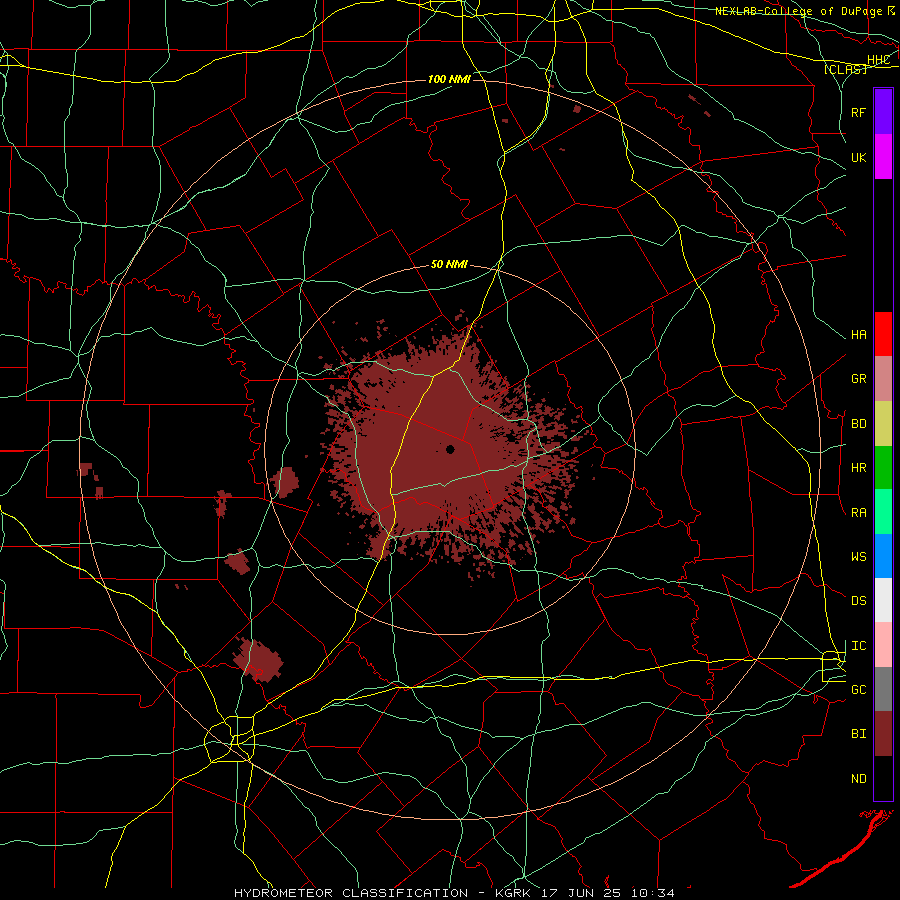900x900 pixels.
Task: Click the black radar site dot at center
Action: (x=450, y=449)
